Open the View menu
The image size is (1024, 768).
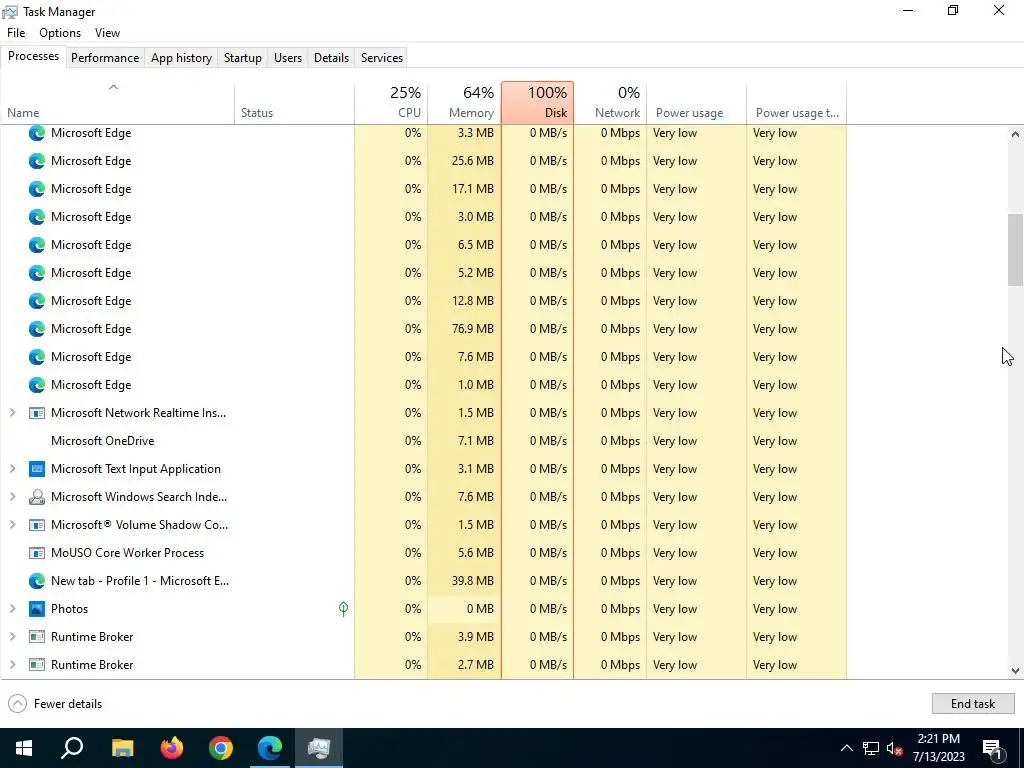coord(107,33)
